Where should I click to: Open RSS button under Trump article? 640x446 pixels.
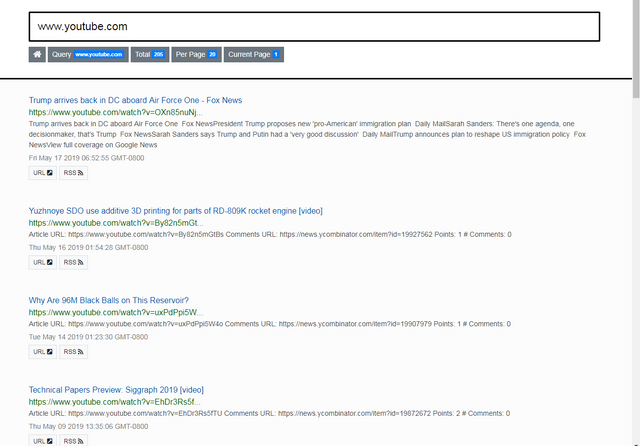tap(73, 173)
